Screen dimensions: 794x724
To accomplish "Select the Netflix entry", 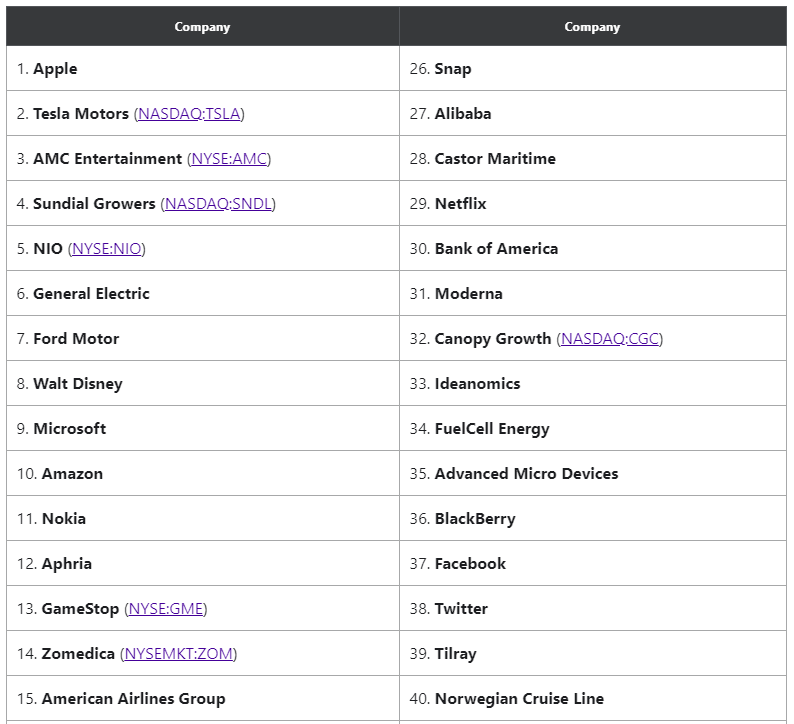I will point(461,204).
